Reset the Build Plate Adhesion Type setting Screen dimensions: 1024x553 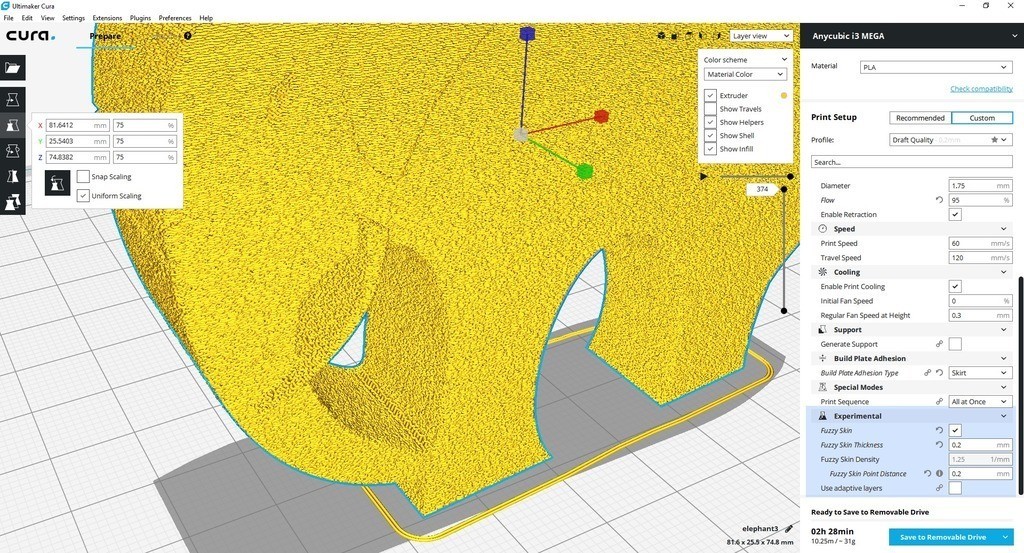[939, 373]
